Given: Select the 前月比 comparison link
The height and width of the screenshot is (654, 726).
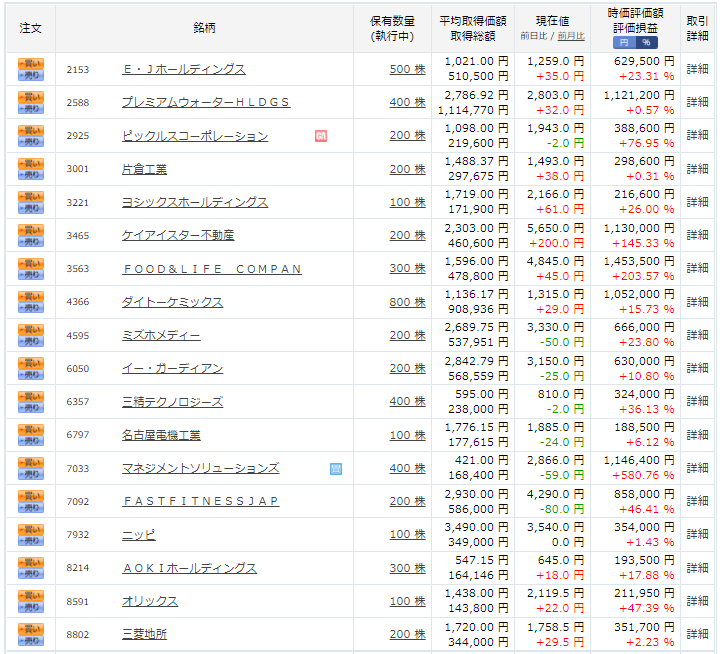Looking at the screenshot, I should tap(571, 36).
